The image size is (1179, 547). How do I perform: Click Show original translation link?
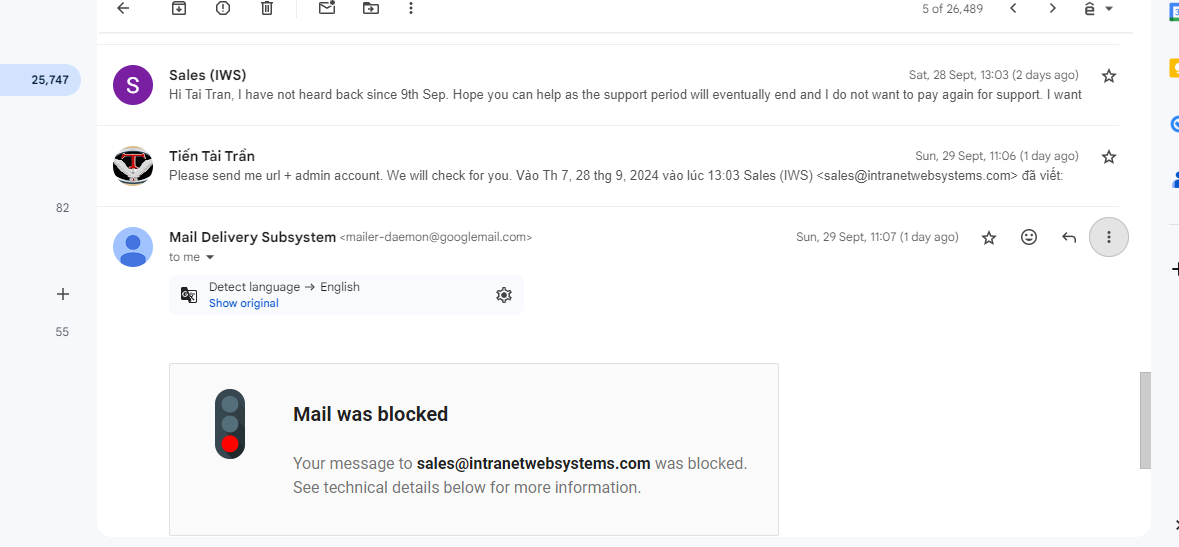(x=244, y=303)
